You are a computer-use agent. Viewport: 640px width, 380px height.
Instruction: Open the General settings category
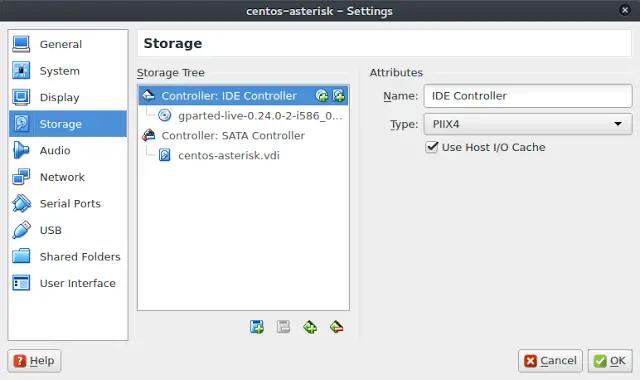[x=68, y=44]
